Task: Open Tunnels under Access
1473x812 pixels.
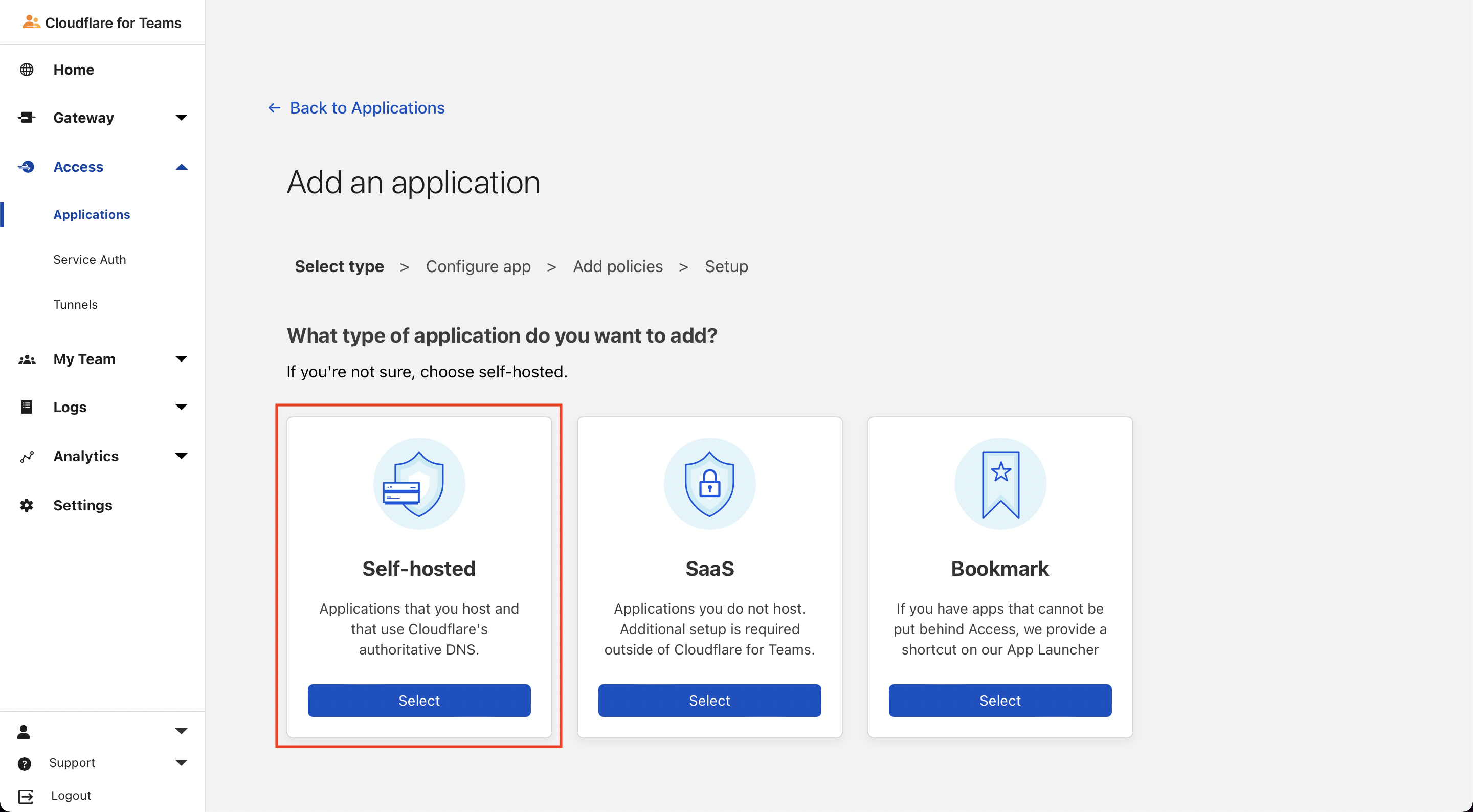Action: click(76, 305)
